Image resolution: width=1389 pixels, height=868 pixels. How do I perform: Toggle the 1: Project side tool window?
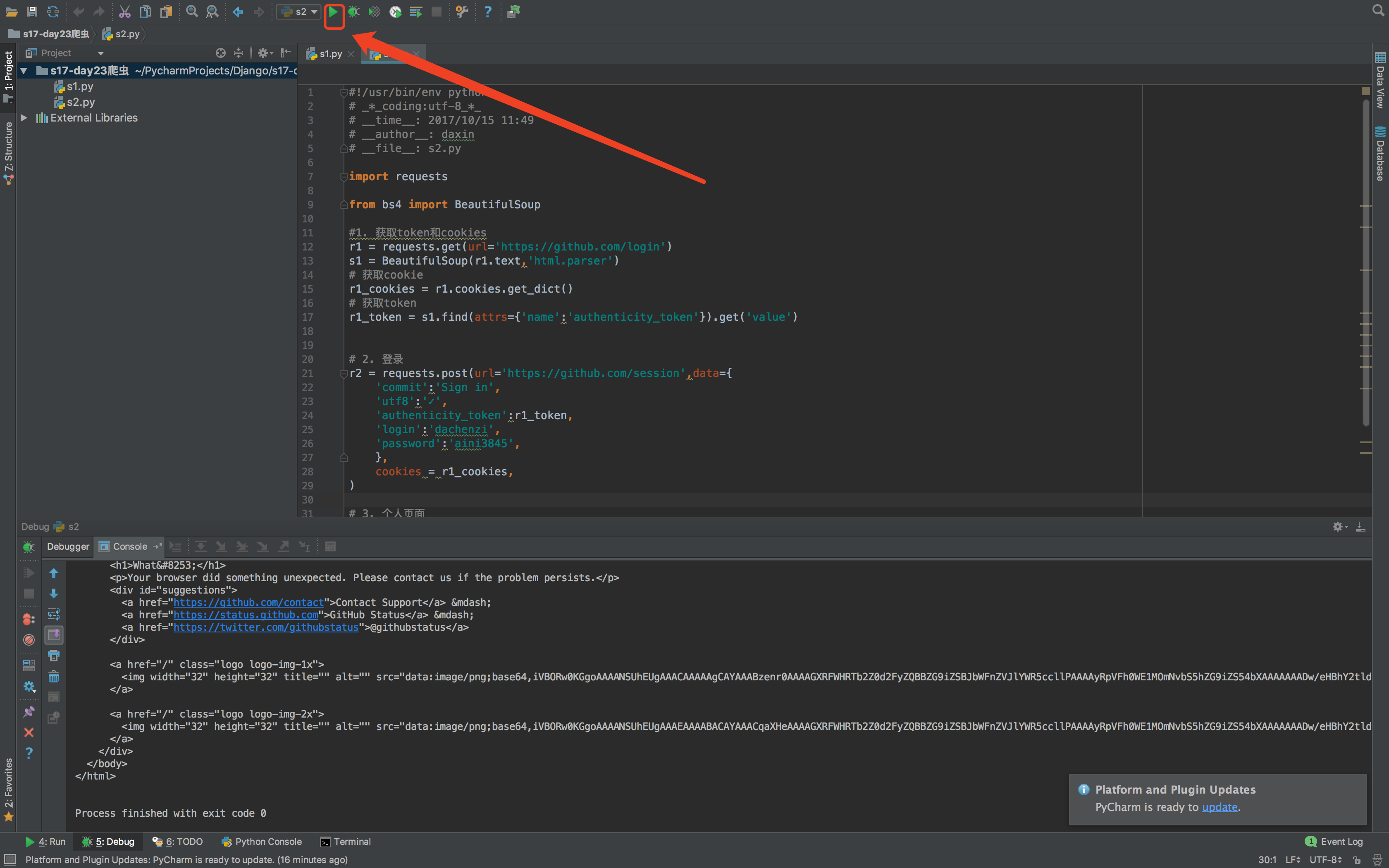click(x=8, y=78)
